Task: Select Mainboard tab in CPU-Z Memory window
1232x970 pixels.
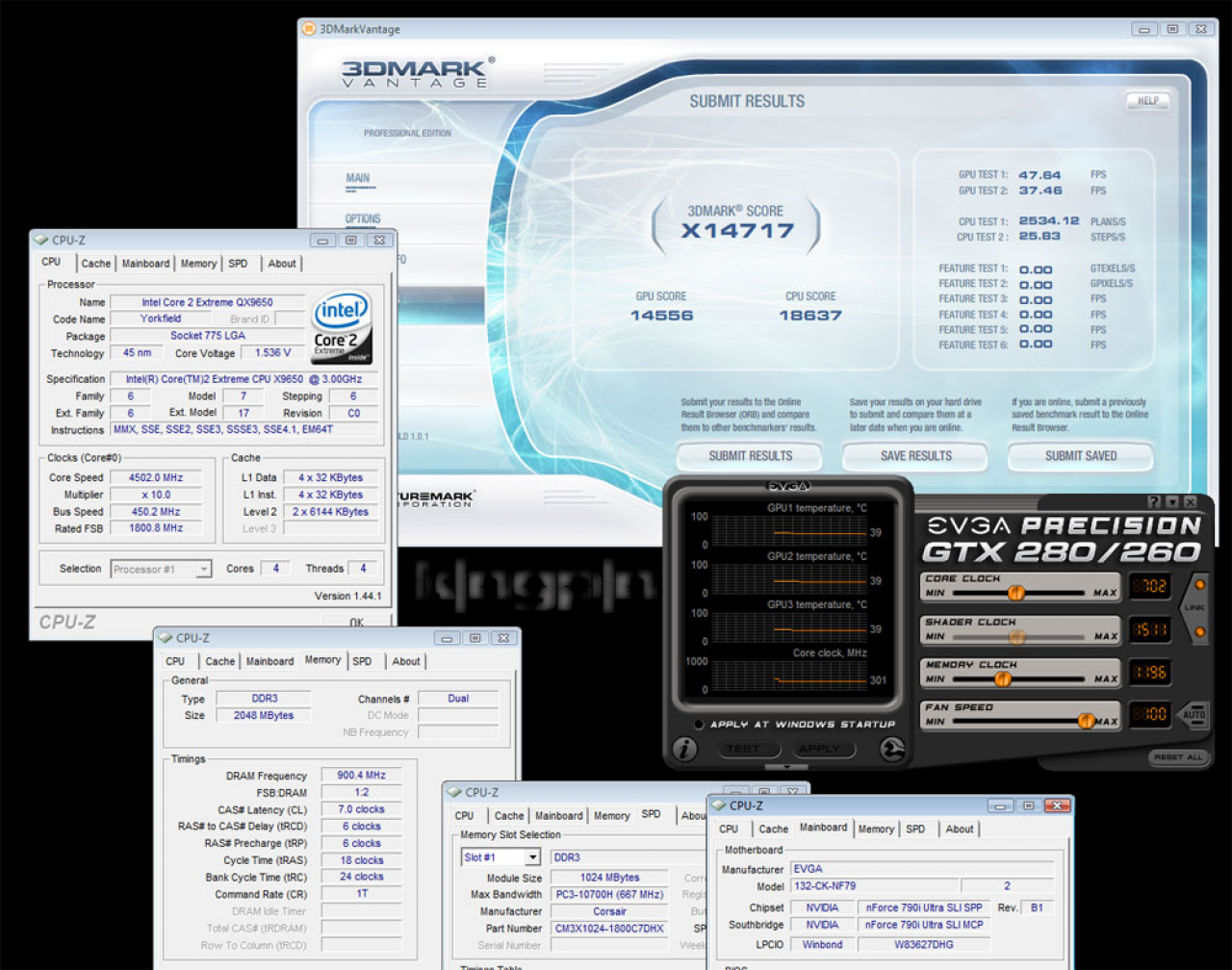Action: 269,661
